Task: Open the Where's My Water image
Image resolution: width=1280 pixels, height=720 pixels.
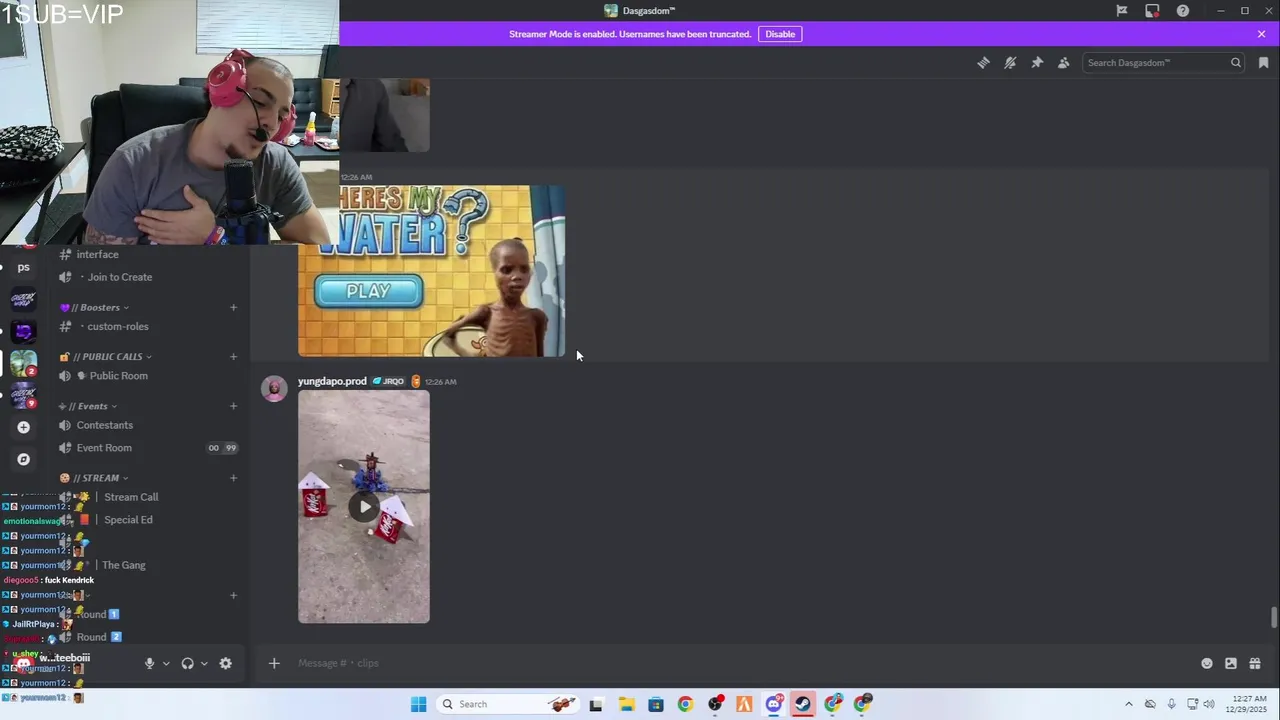Action: click(431, 270)
